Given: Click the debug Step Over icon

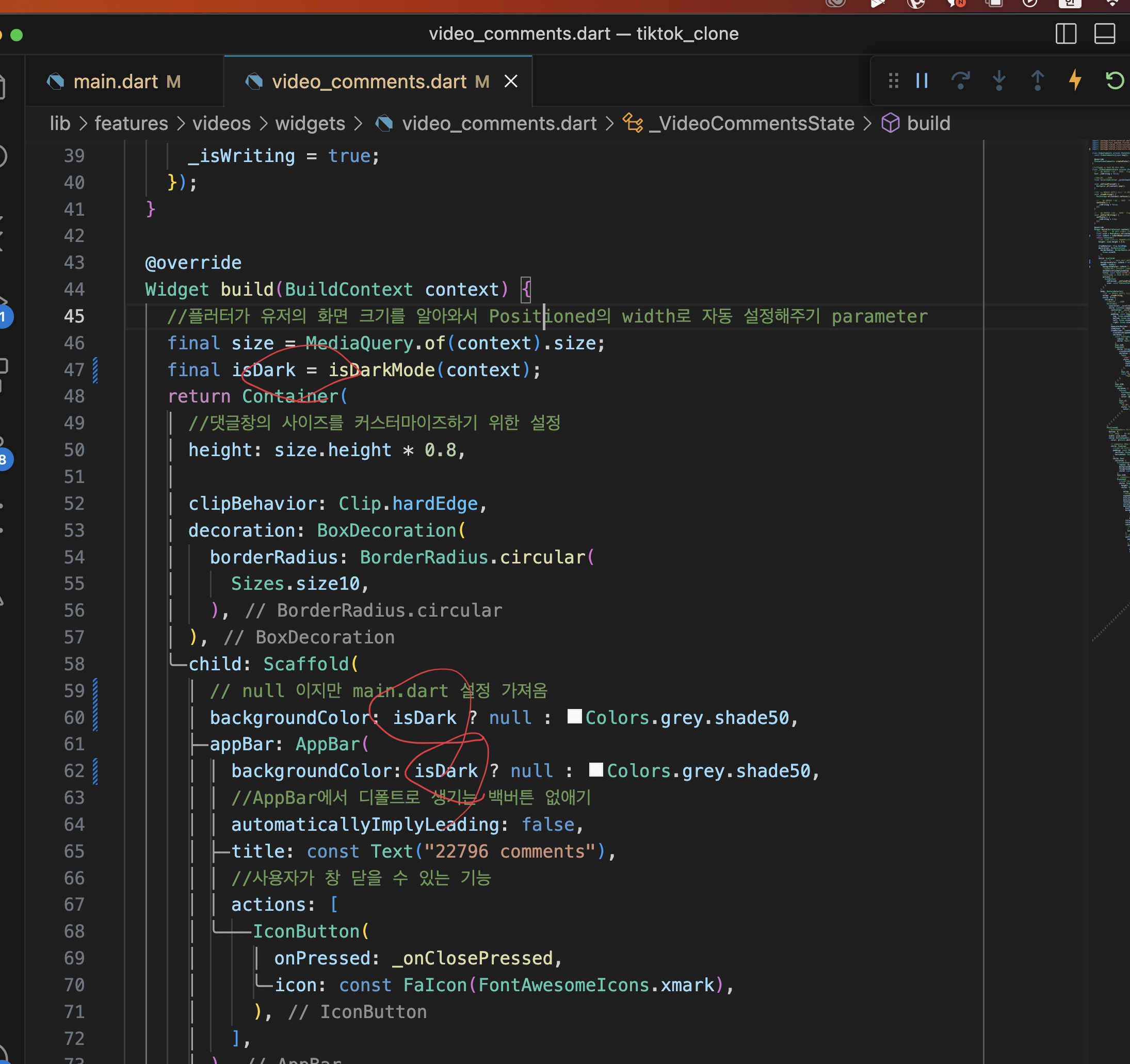Looking at the screenshot, I should pos(961,80).
